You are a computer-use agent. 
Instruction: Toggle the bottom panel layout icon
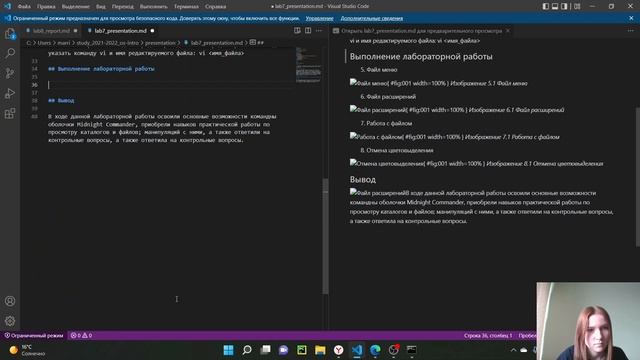tap(555, 6)
